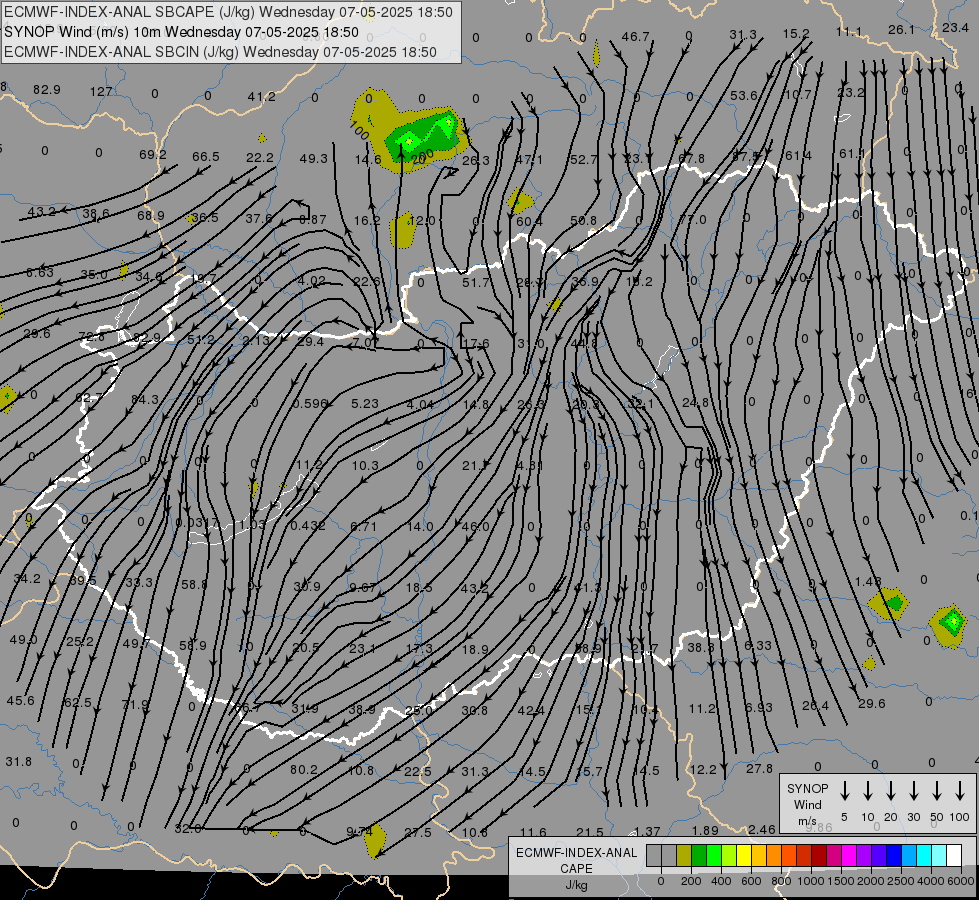The width and height of the screenshot is (979, 900).
Task: Click the map value 77.0
Action: click(x=692, y=220)
